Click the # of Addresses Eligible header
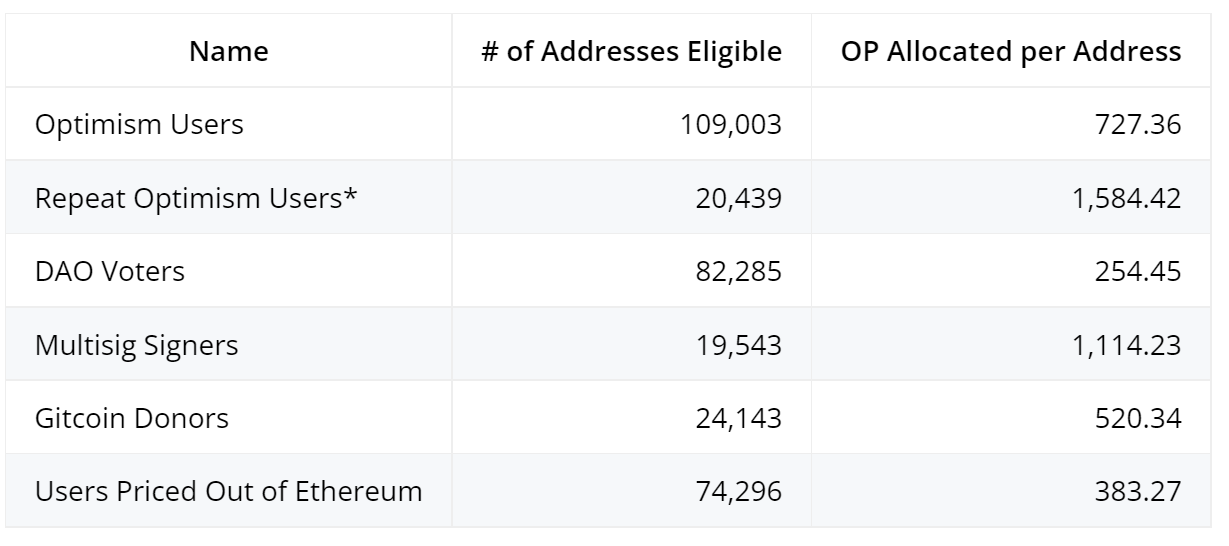 click(631, 53)
